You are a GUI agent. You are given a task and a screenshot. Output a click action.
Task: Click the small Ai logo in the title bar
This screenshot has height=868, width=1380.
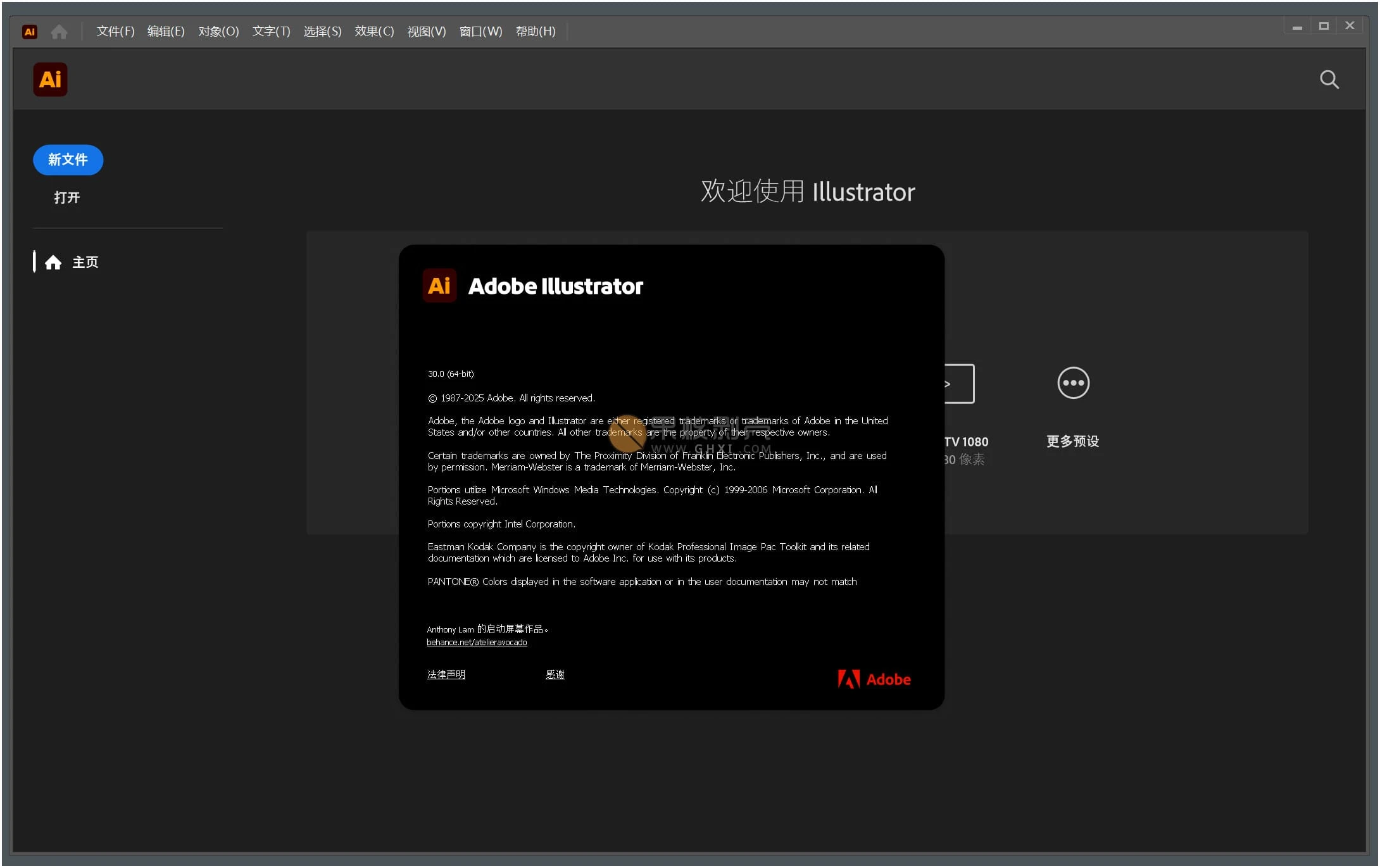(x=30, y=32)
